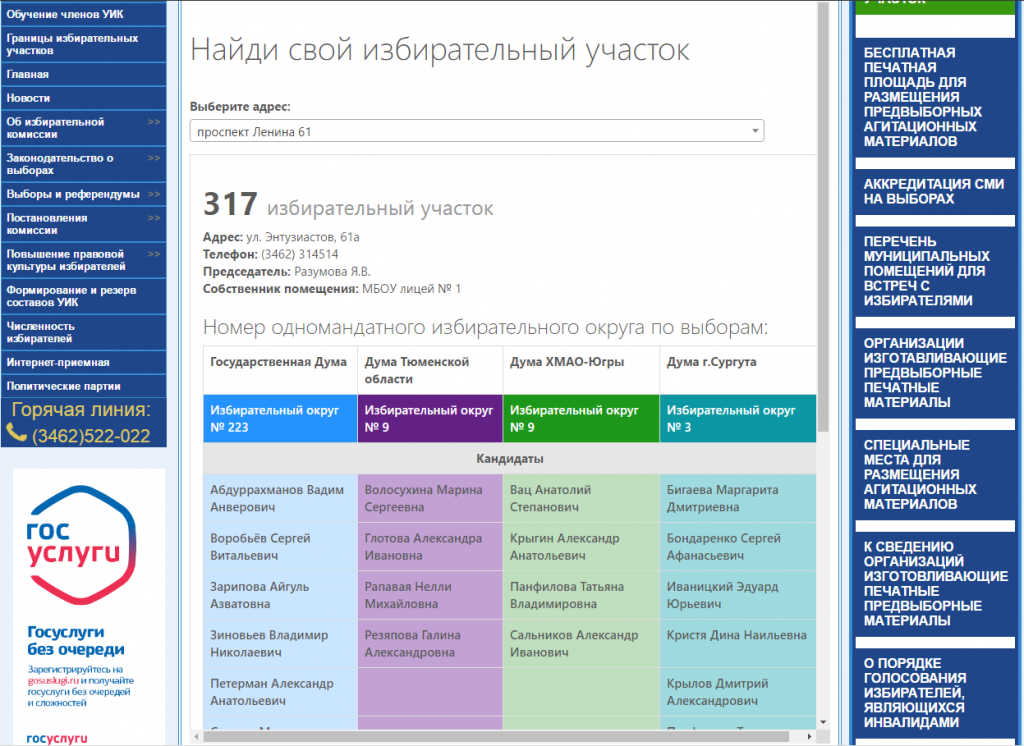1024x746 pixels.
Task: Go to the 'Главная' page
Action: click(x=28, y=74)
